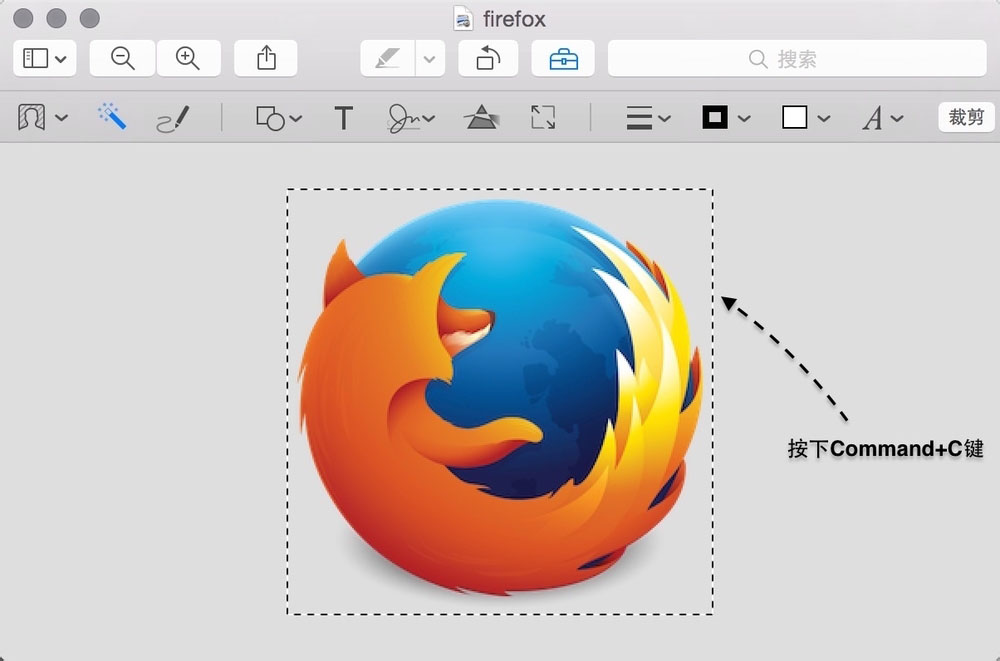Open the Signature dropdown
This screenshot has height=661, width=1000.
(411, 119)
